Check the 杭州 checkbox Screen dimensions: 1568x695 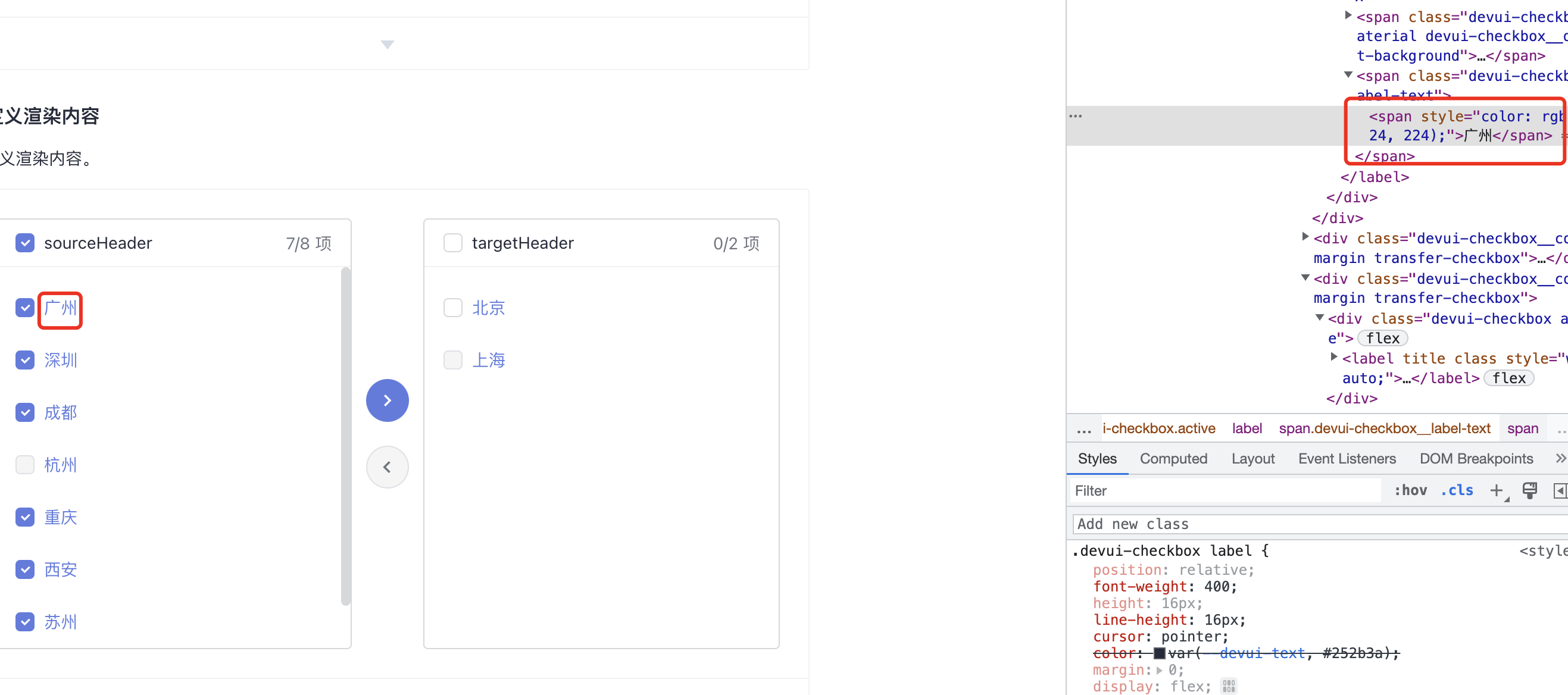coord(25,464)
